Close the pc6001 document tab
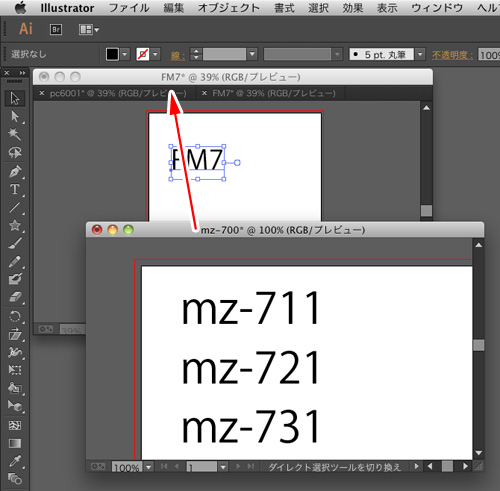Viewport: 500px width, 491px height. click(x=42, y=93)
